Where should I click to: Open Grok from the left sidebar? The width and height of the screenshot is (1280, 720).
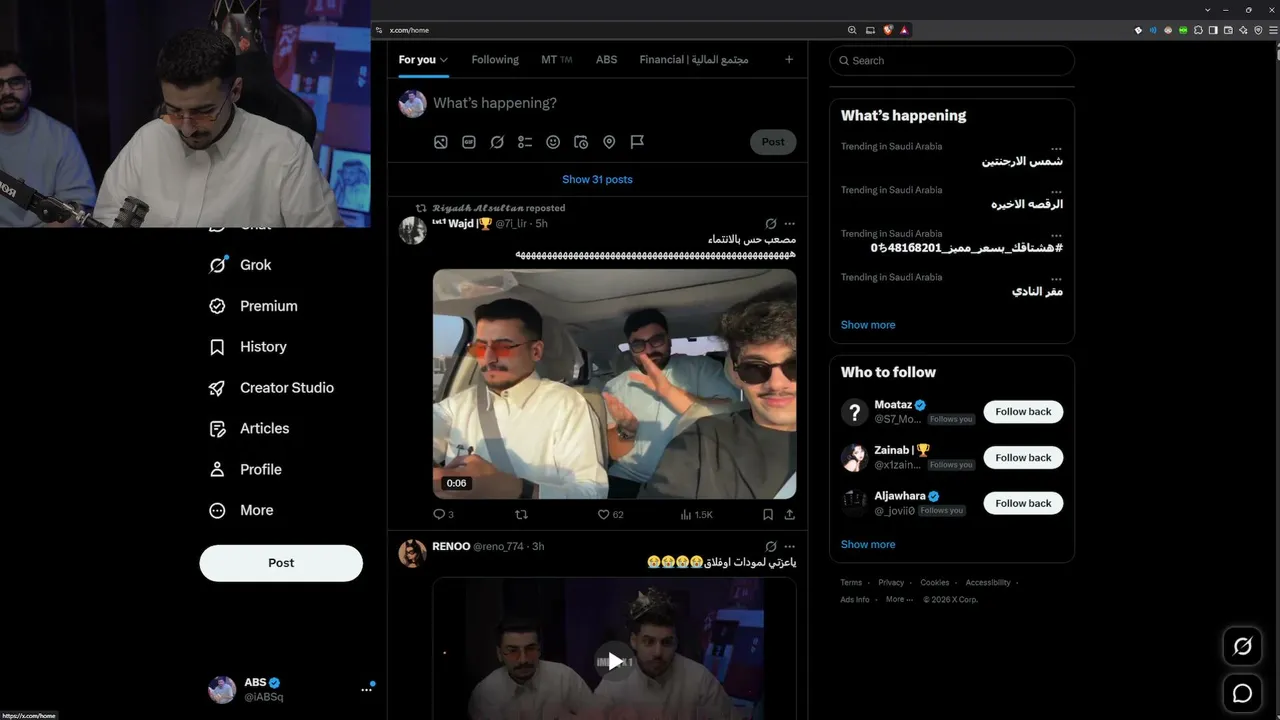pyautogui.click(x=240, y=265)
